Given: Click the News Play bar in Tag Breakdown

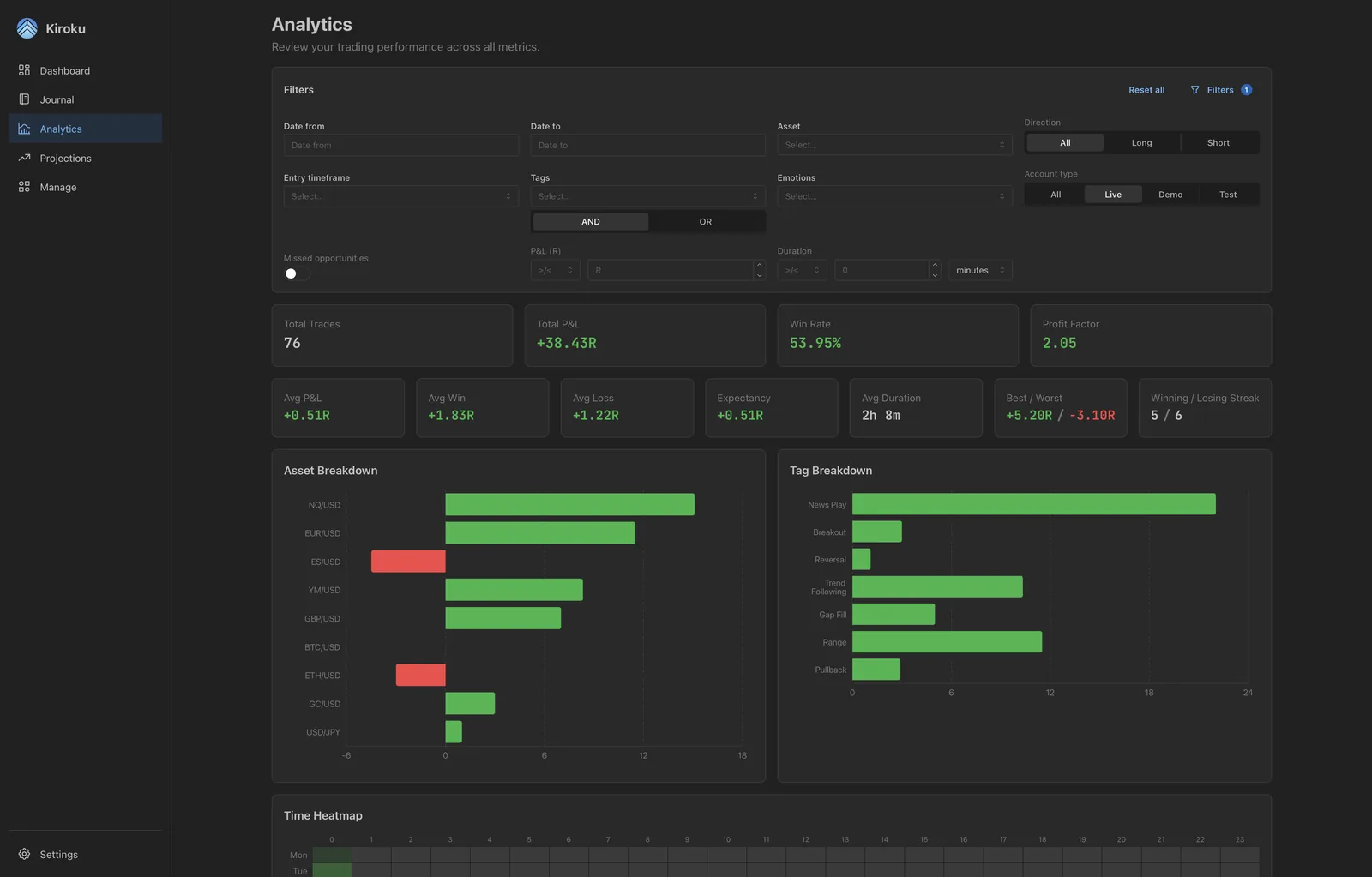Looking at the screenshot, I should [1033, 504].
